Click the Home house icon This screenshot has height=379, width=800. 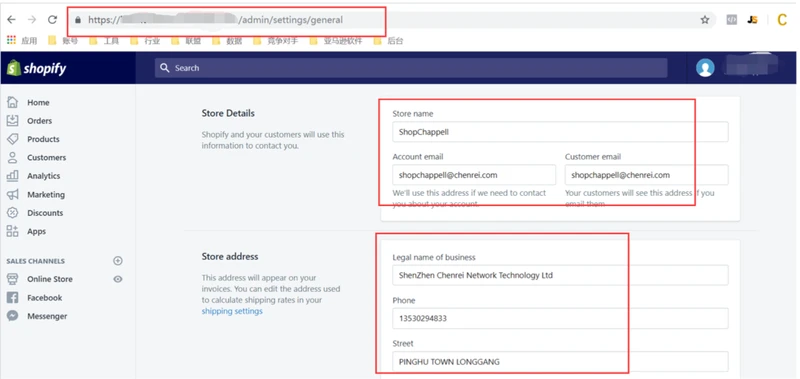point(12,102)
